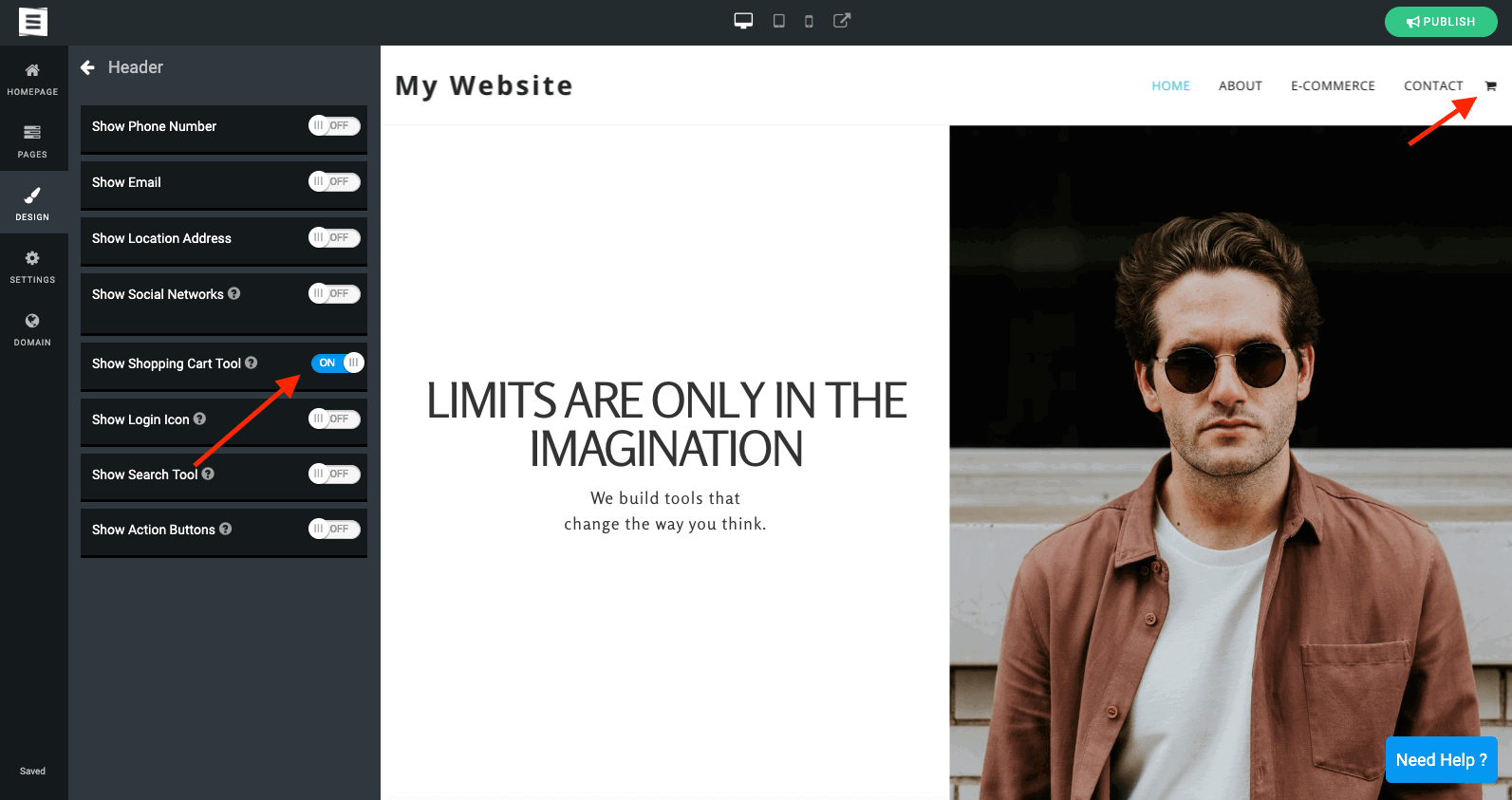Go back using the Header arrow
Screen dimensions: 1512x800
point(87,67)
